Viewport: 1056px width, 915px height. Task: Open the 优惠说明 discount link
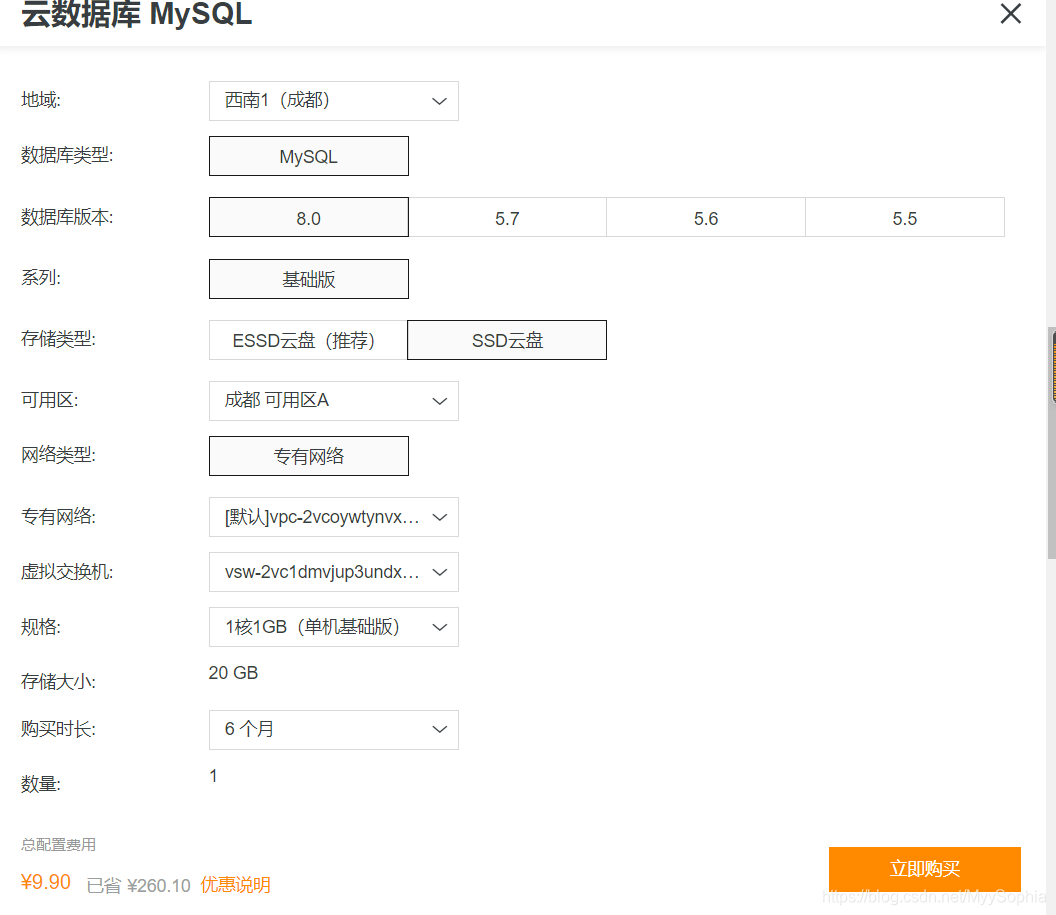click(236, 885)
